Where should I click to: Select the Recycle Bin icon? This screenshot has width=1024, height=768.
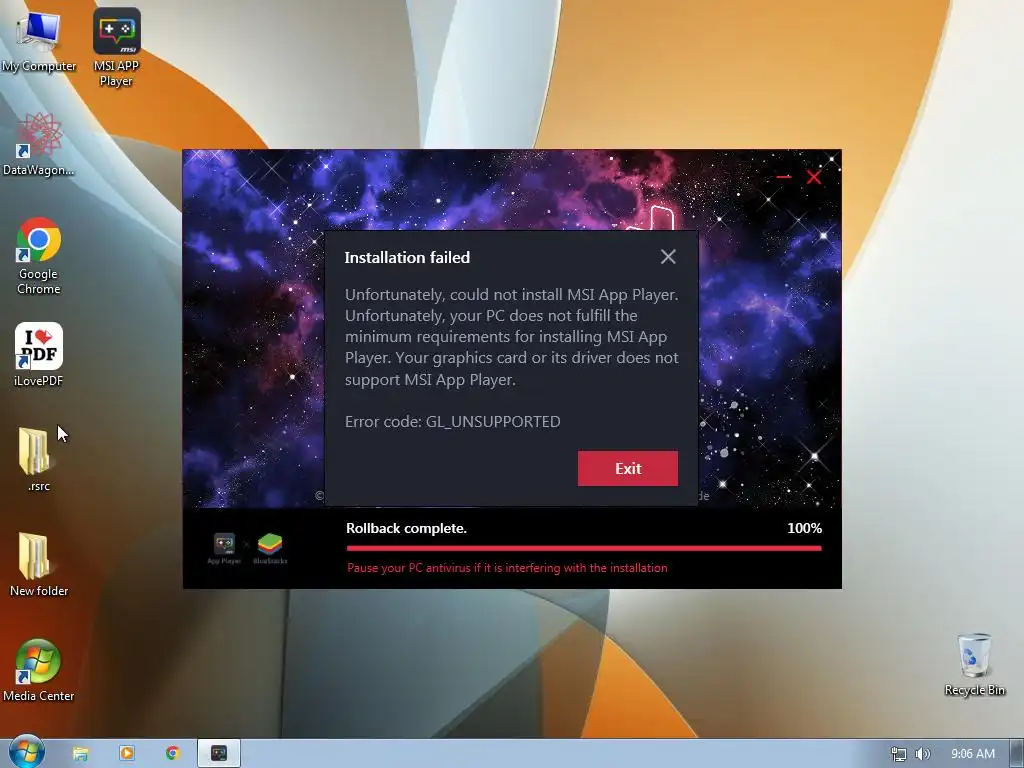(974, 664)
